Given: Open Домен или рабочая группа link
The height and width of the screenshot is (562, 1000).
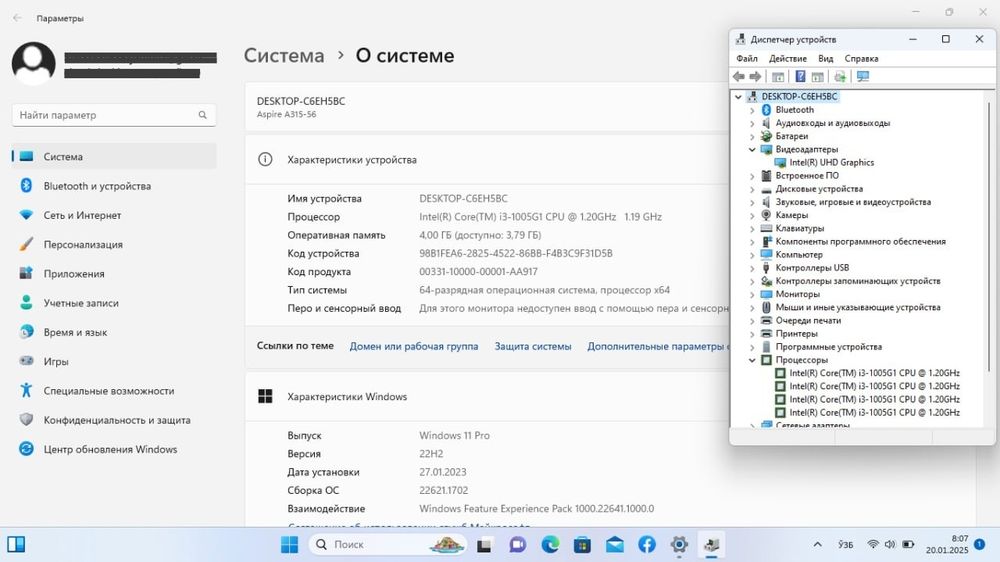Looking at the screenshot, I should 413,346.
